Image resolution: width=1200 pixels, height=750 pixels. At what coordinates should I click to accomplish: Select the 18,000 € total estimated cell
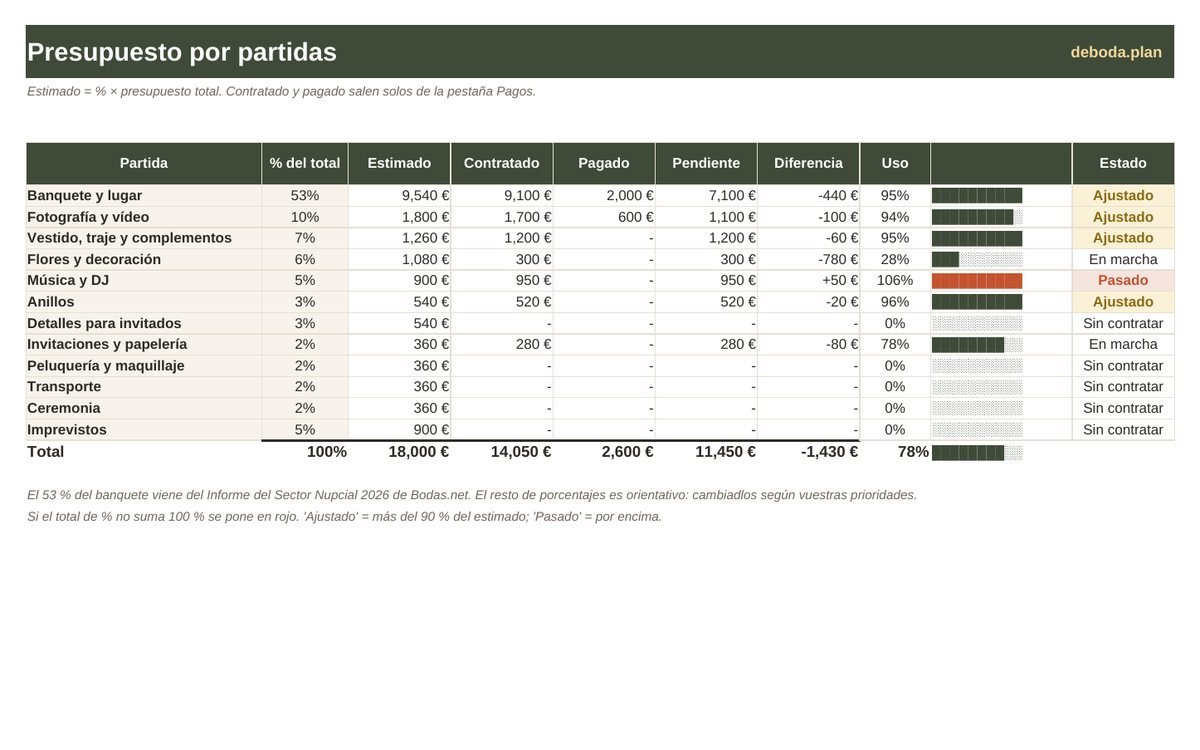[x=399, y=452]
